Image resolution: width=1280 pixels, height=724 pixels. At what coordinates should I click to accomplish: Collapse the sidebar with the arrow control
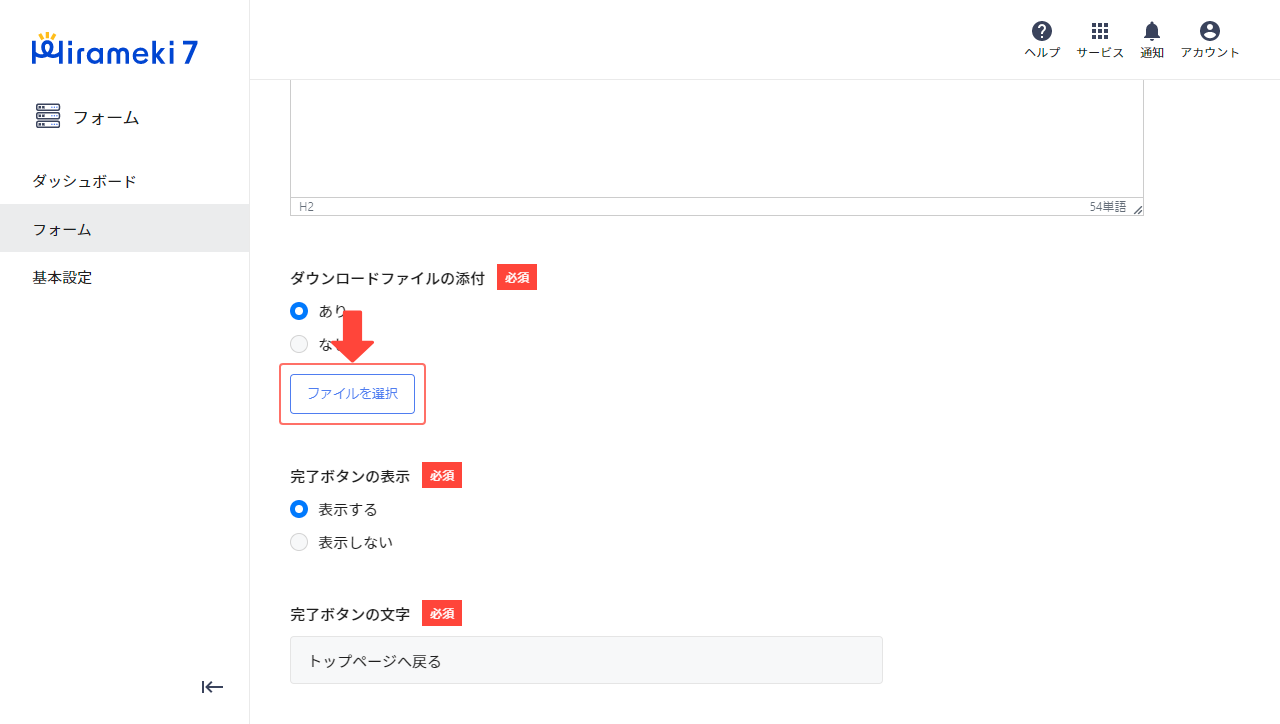(212, 687)
